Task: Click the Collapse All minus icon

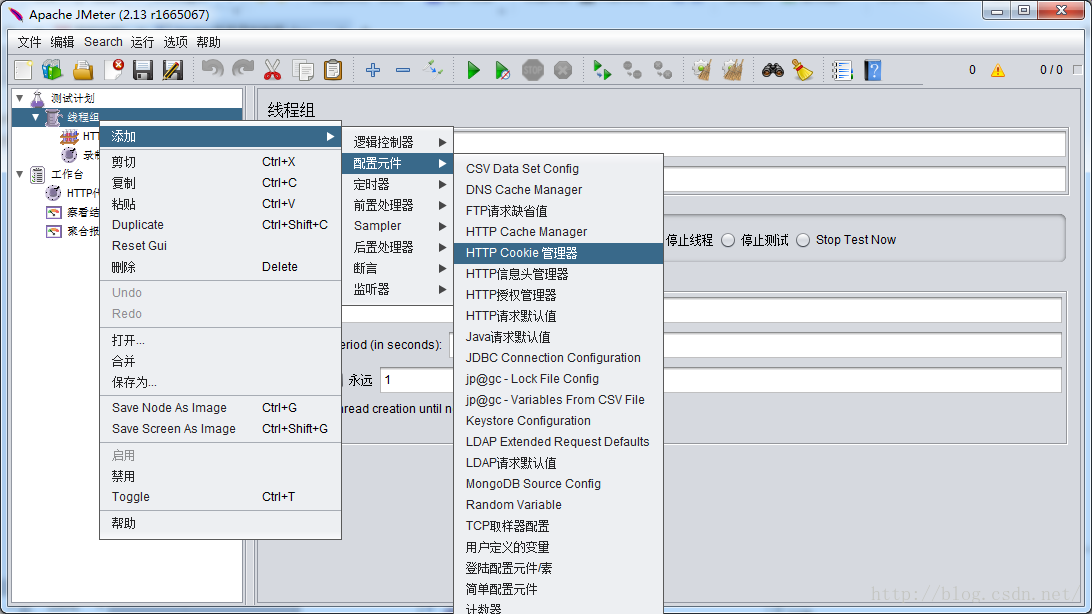Action: pyautogui.click(x=403, y=70)
